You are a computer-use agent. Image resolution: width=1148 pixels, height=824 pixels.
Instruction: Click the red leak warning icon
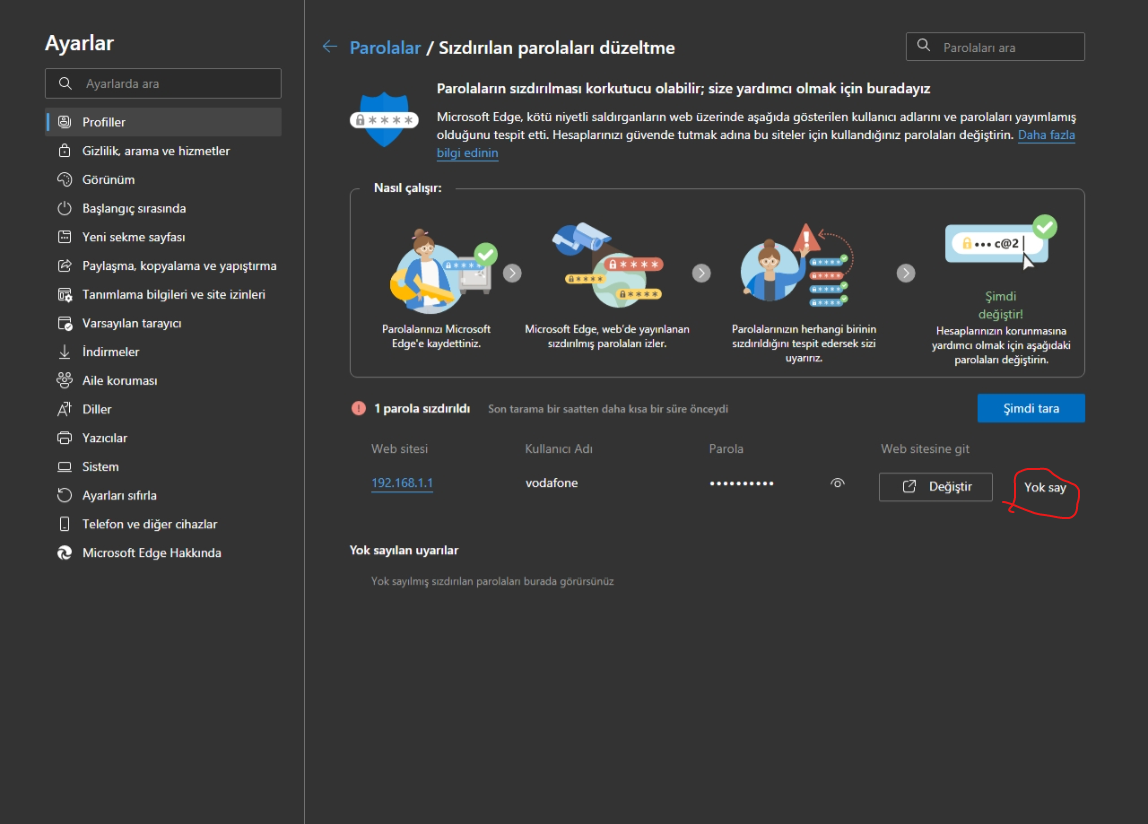[x=358, y=409]
